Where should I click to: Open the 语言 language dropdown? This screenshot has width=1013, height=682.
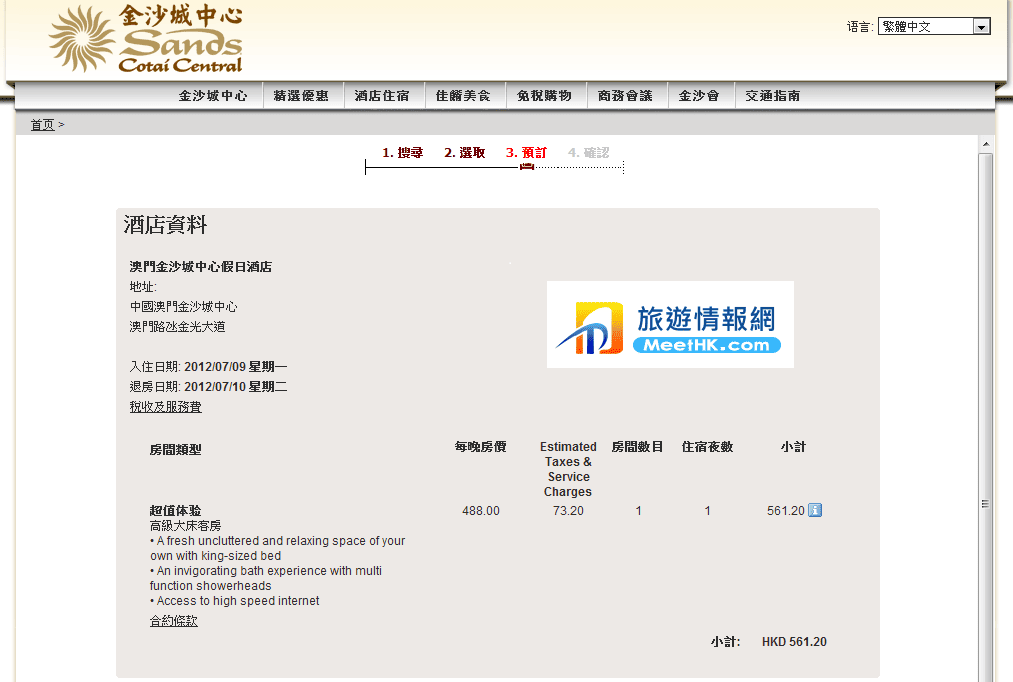click(933, 27)
